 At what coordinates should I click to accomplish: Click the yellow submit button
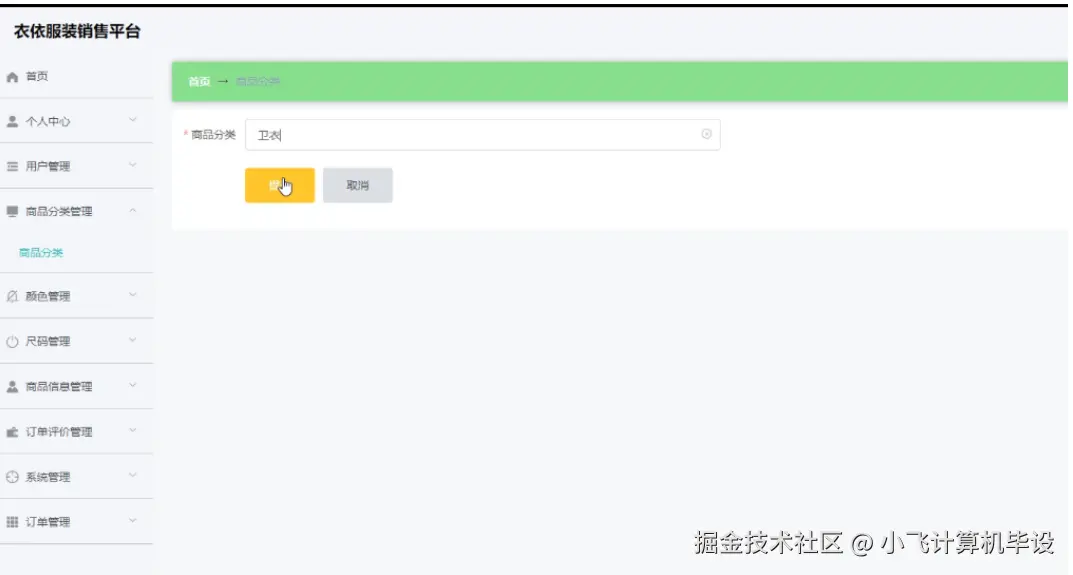[280, 186]
